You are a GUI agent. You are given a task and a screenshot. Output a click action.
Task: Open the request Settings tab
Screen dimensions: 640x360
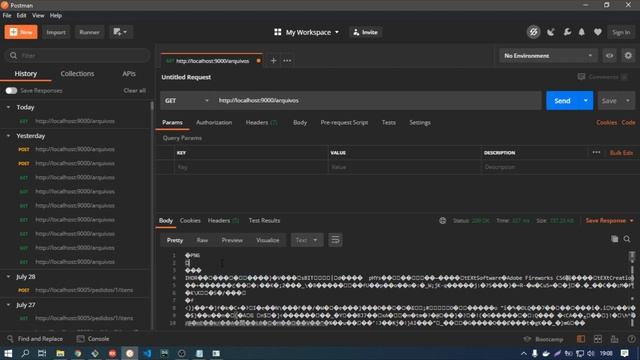pos(420,122)
